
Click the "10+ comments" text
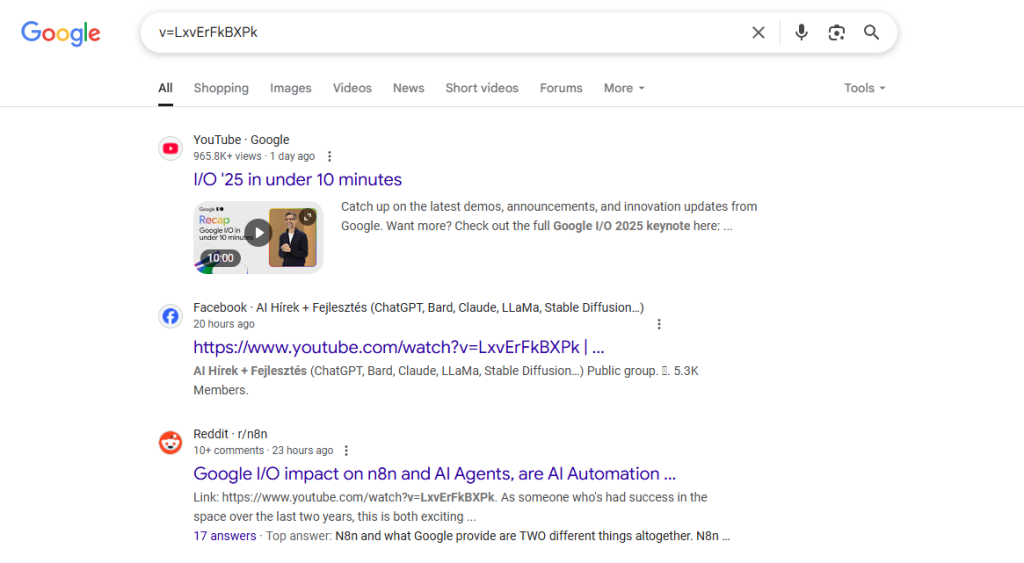[x=229, y=451]
